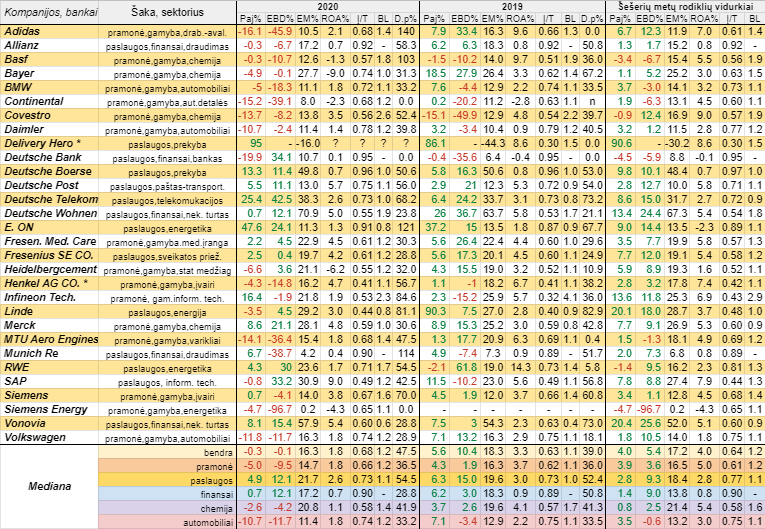
Task: Select Linde 2019 Paj% value 90.3
Action: (x=436, y=311)
